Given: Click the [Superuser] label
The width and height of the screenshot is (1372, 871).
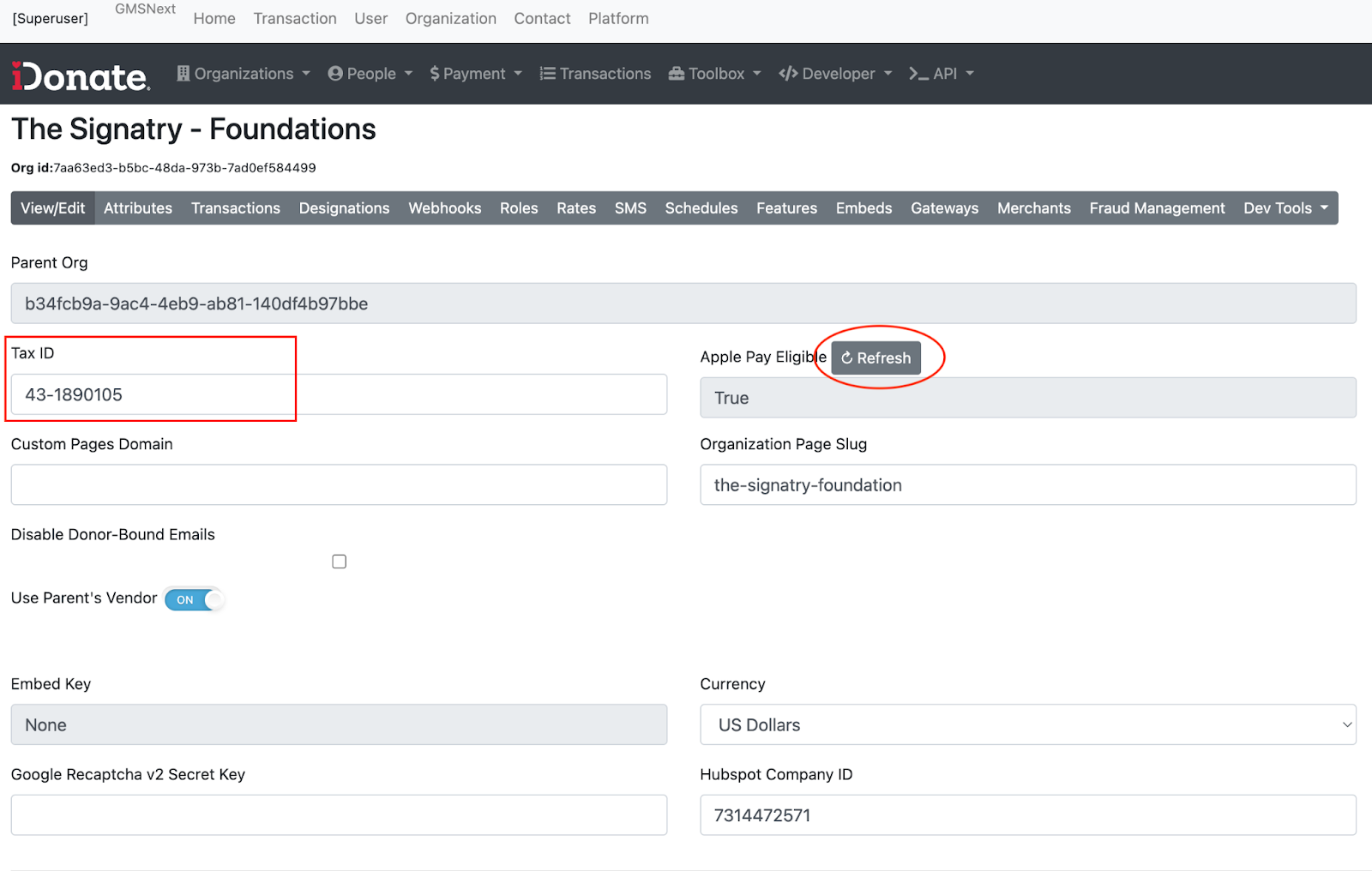Looking at the screenshot, I should click(51, 19).
